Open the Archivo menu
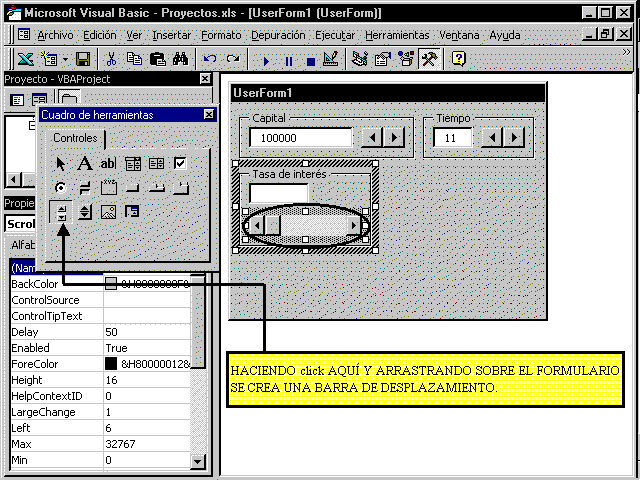This screenshot has width=640, height=480. [55, 36]
